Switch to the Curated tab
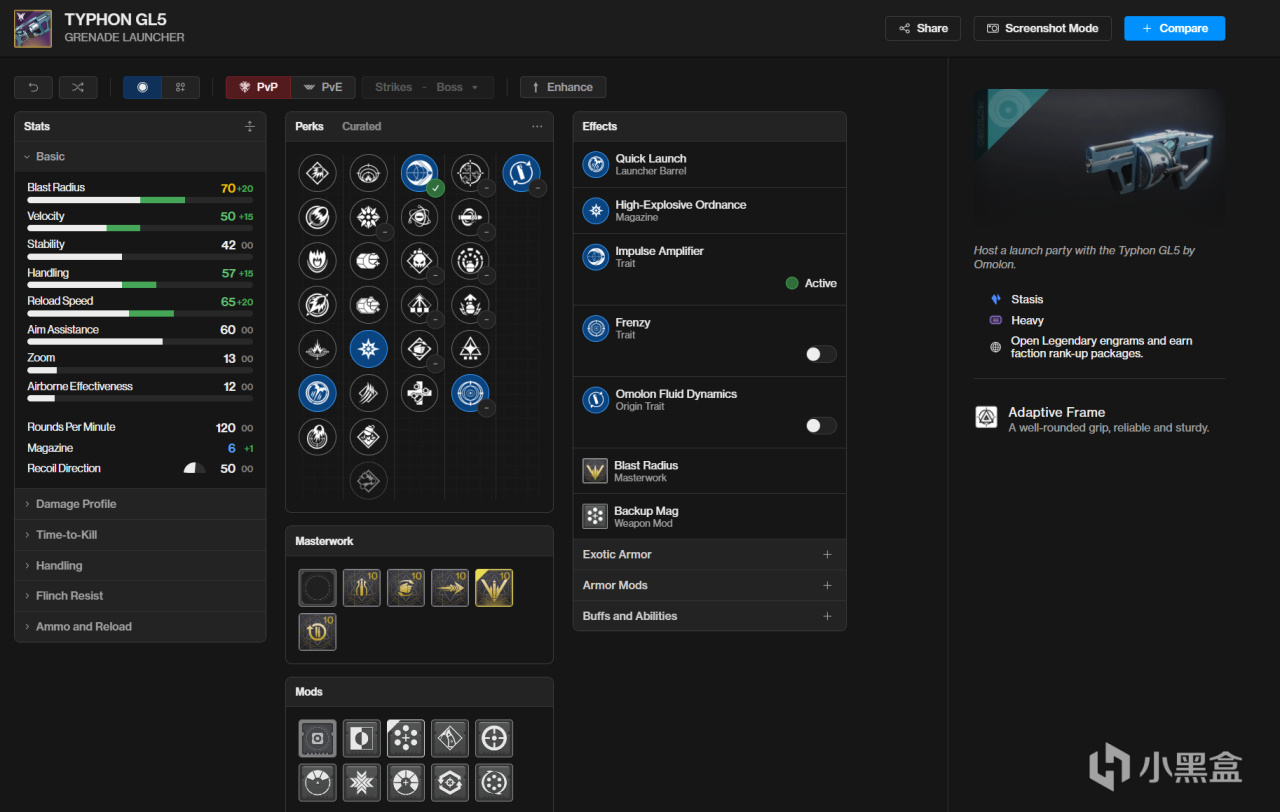Viewport: 1280px width, 812px height. tap(361, 127)
